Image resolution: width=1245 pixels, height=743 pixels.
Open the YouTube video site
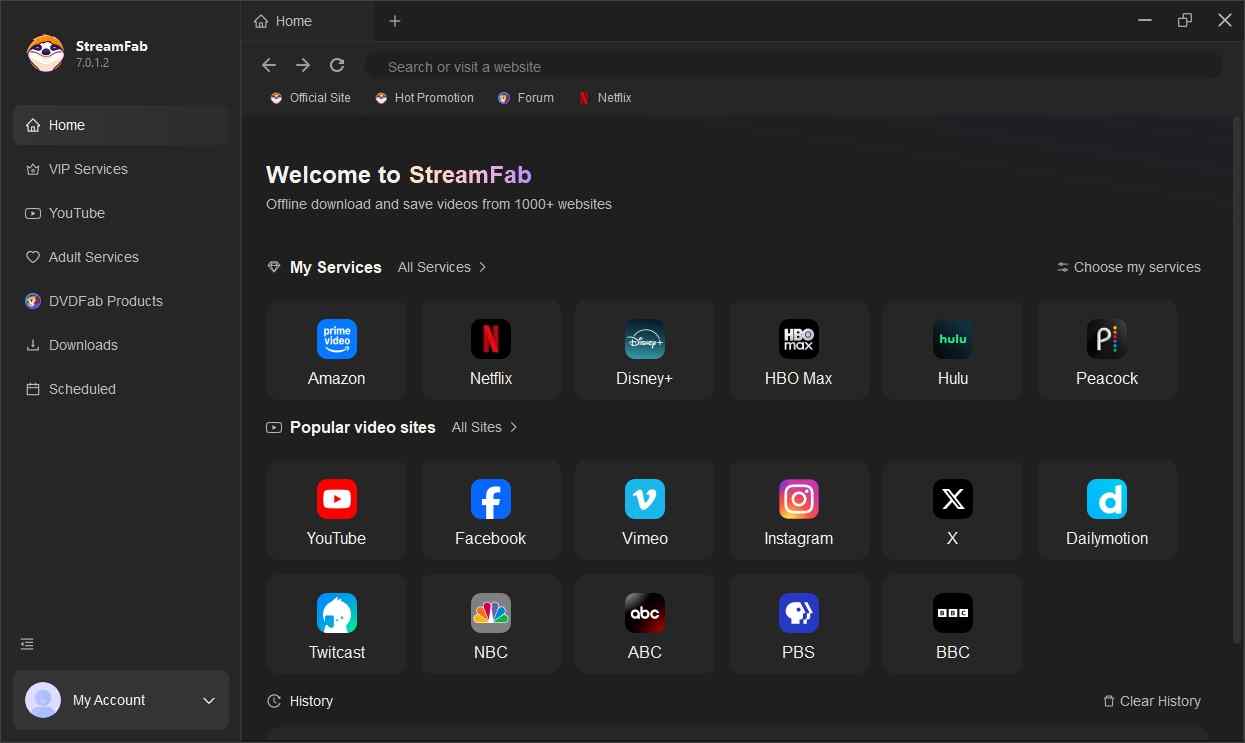tap(336, 510)
